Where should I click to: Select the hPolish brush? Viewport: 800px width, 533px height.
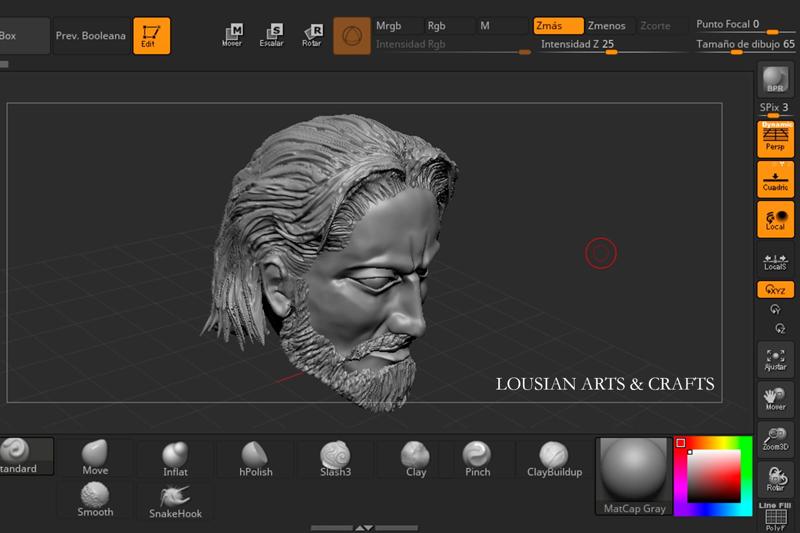[256, 459]
